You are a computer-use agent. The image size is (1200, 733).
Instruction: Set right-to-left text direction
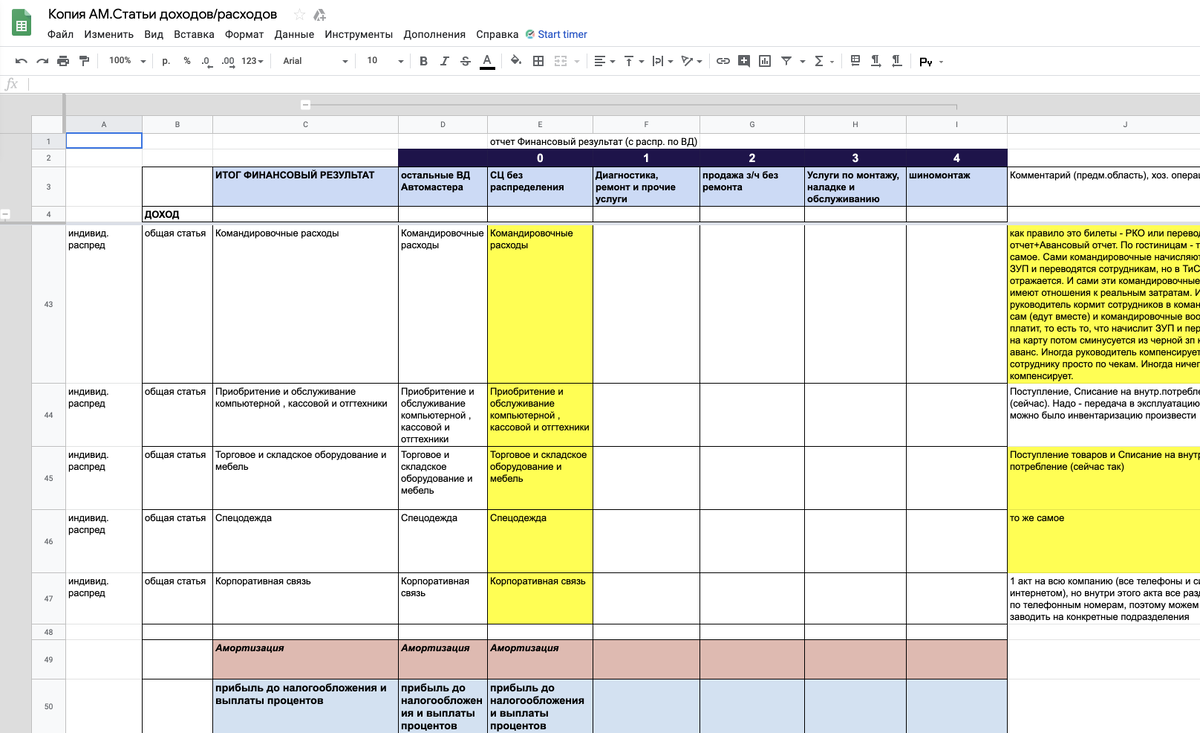(x=897, y=61)
